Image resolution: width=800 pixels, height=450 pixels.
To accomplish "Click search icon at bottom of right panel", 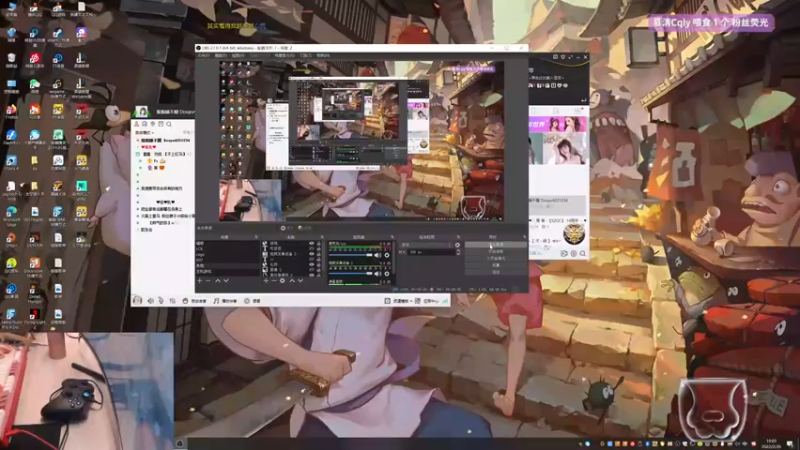I will 583,254.
